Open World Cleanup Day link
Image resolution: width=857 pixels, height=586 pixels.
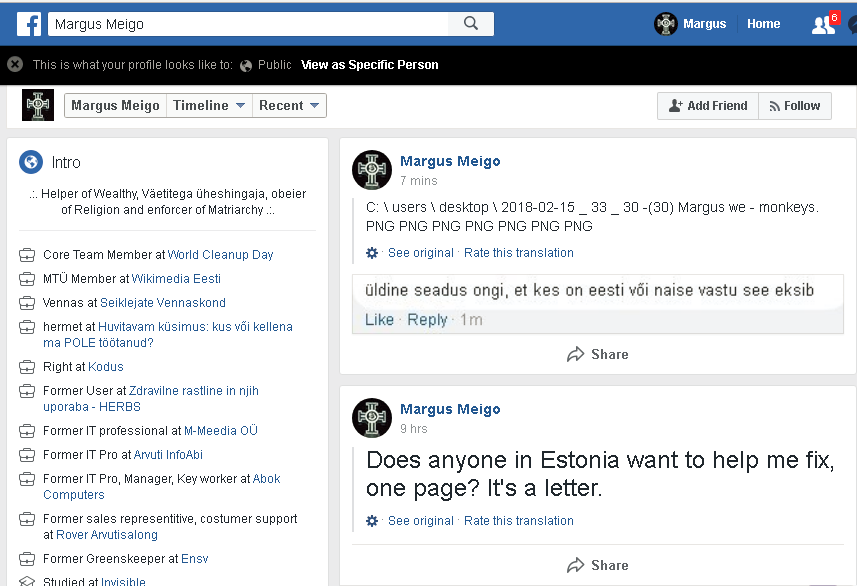(220, 255)
